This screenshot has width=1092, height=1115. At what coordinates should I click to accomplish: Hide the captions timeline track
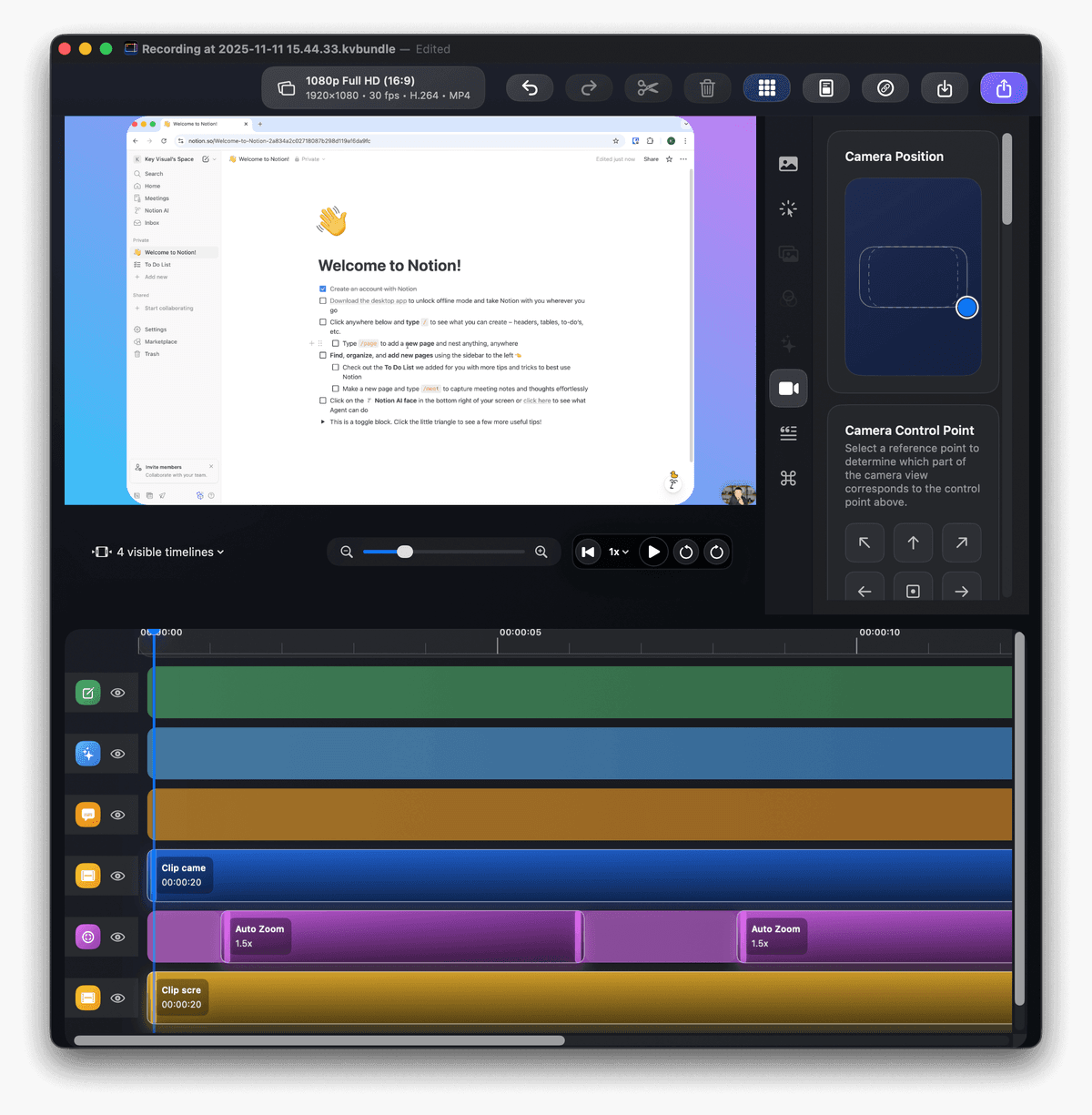(118, 815)
